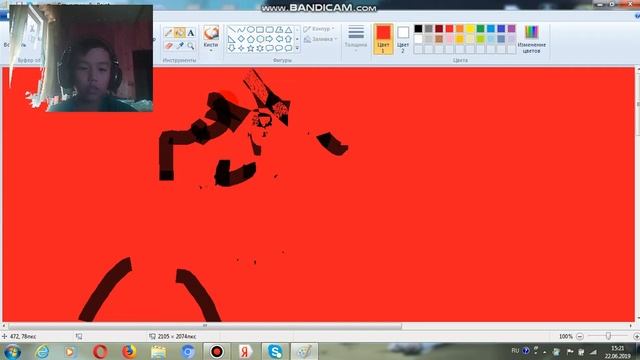Click the 100% zoom level text
This screenshot has width=640, height=360.
click(565, 336)
